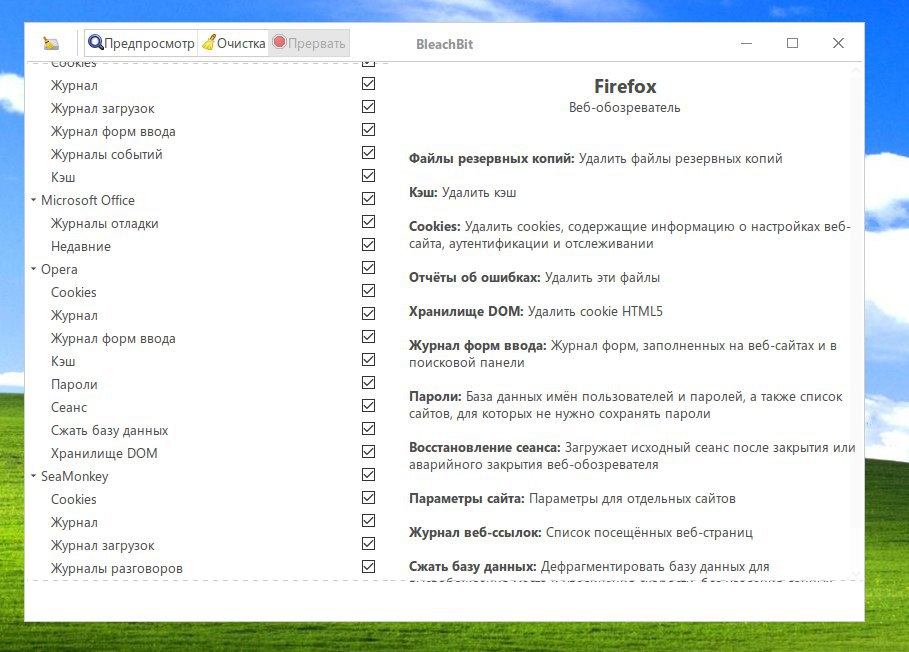This screenshot has width=909, height=652.
Task: Toggle the Пароли checkbox
Action: 368,383
